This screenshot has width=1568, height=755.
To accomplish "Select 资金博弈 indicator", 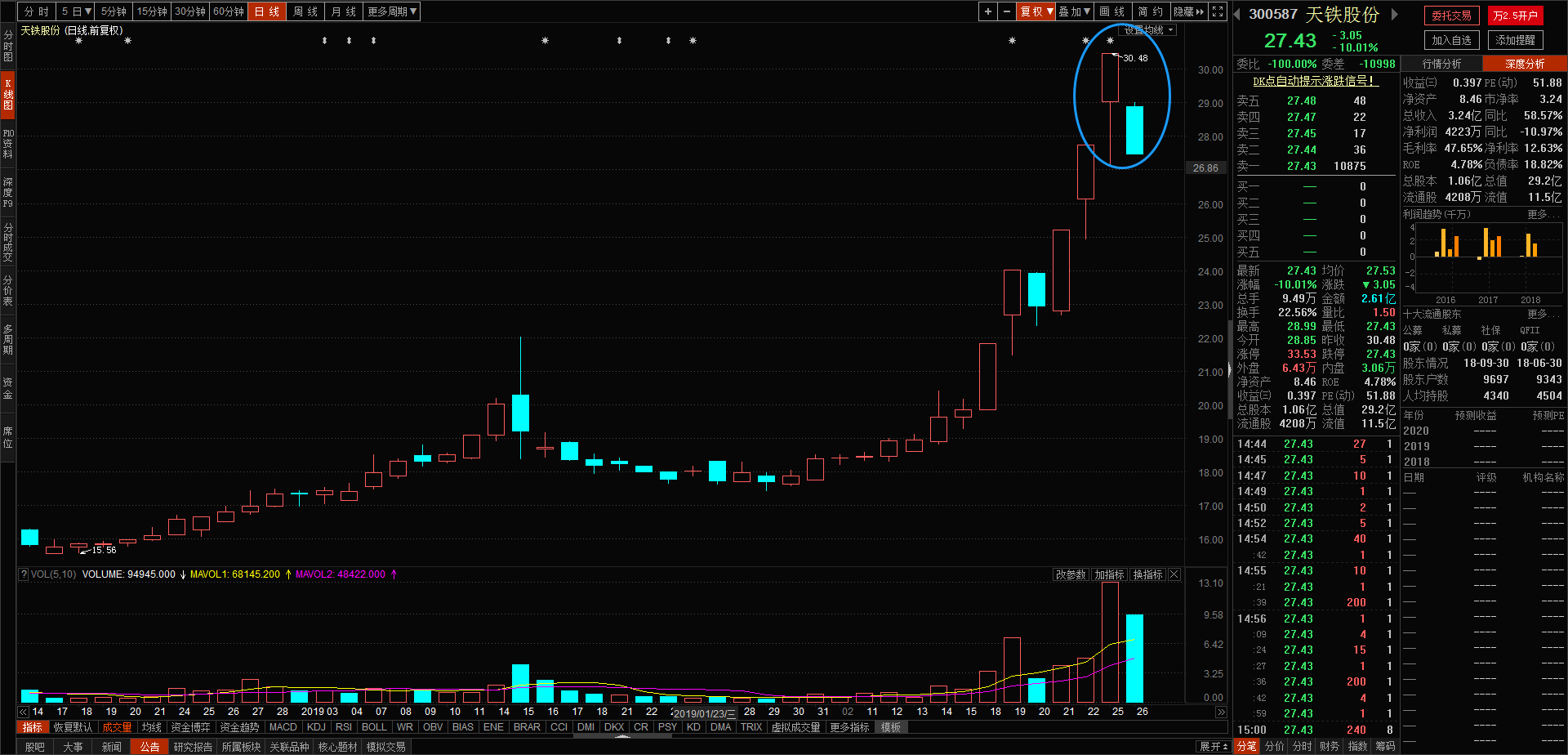I will click(x=190, y=727).
